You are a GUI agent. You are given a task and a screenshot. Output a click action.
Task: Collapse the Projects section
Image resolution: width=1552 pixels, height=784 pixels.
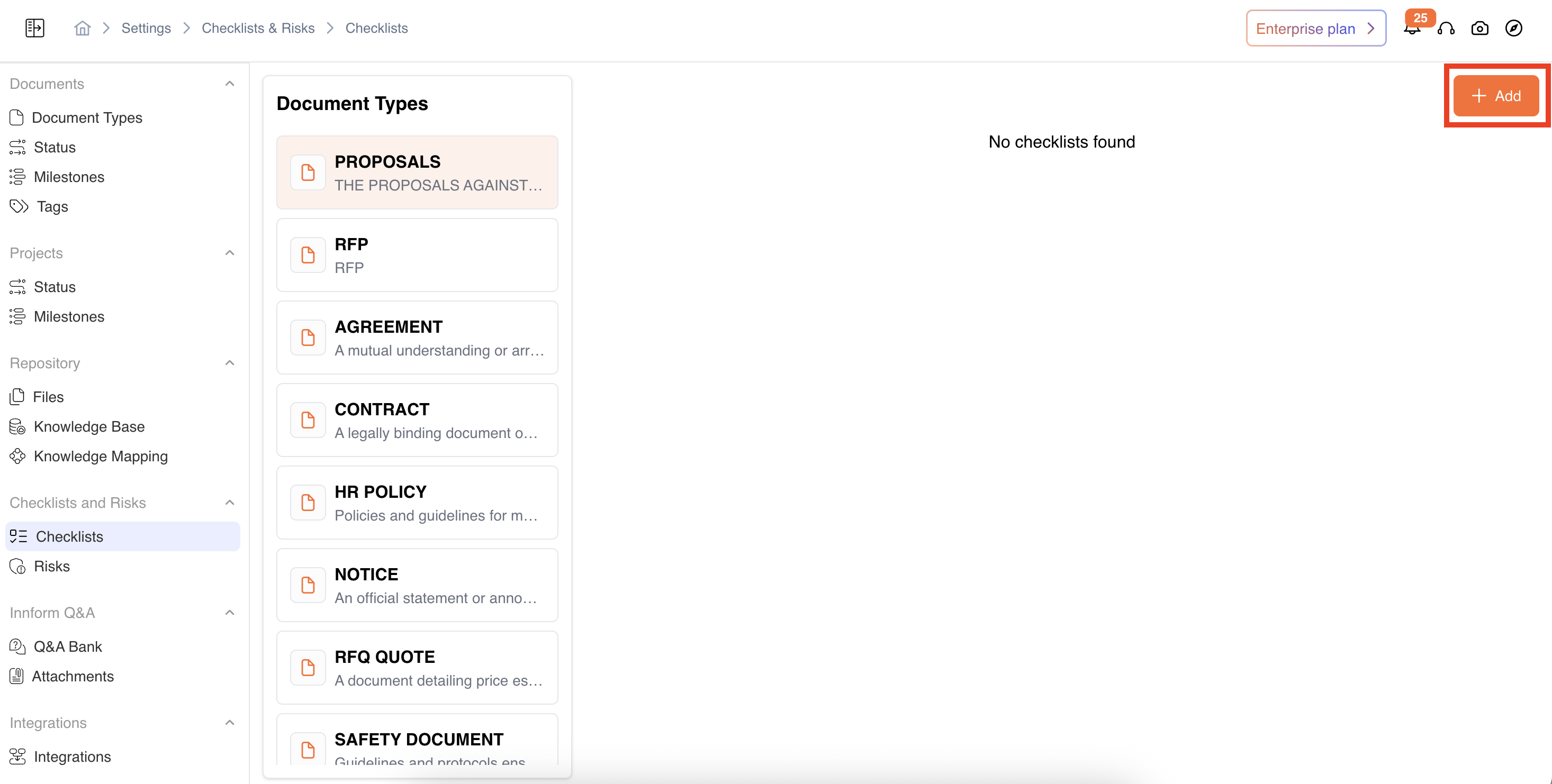[230, 253]
